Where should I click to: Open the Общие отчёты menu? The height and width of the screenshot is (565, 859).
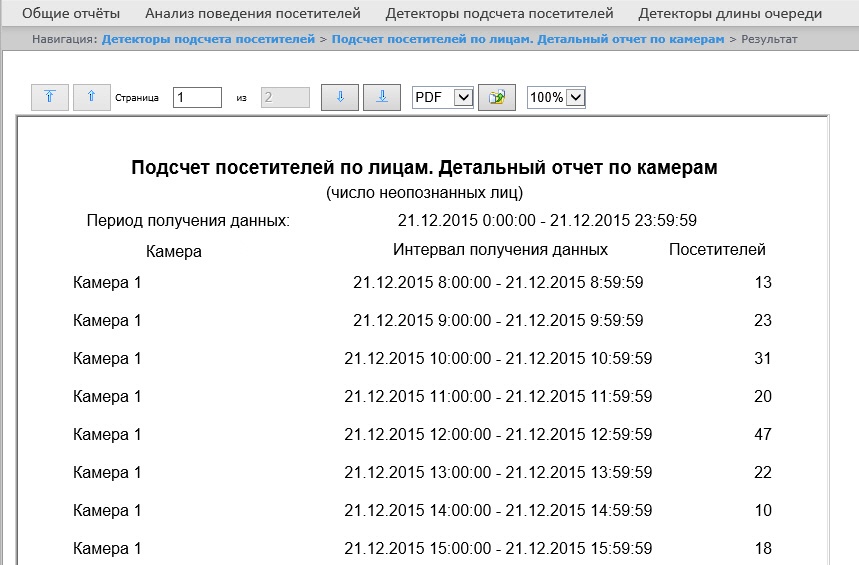[71, 14]
